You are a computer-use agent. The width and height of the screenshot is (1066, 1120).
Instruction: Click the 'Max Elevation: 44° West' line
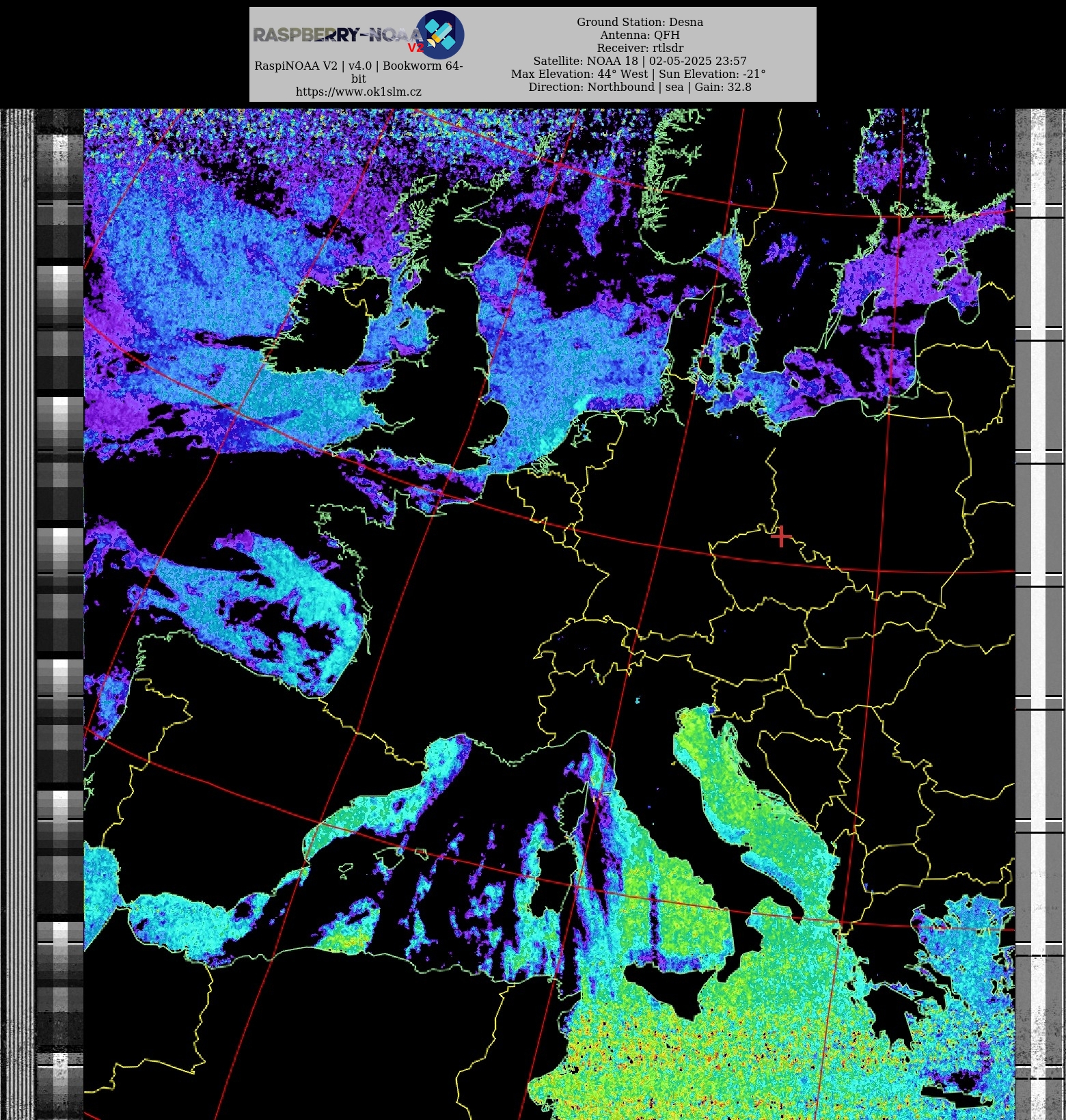(x=638, y=74)
